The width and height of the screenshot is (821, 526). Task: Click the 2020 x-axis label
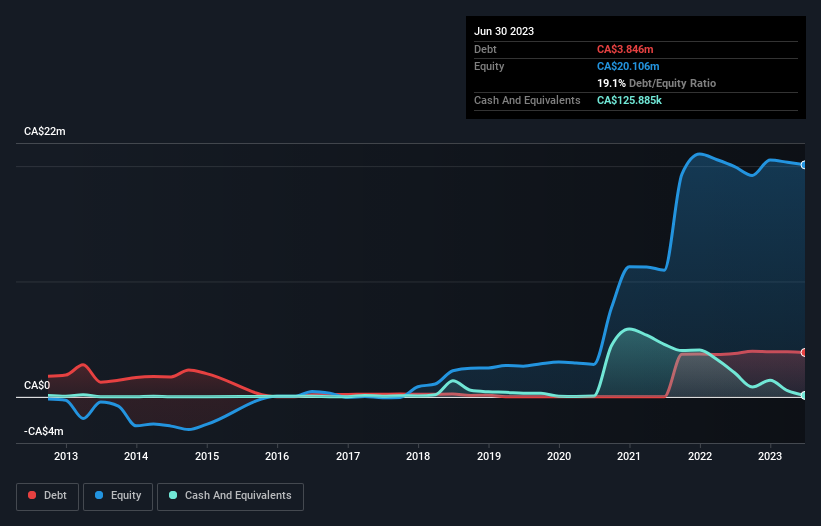tap(559, 456)
